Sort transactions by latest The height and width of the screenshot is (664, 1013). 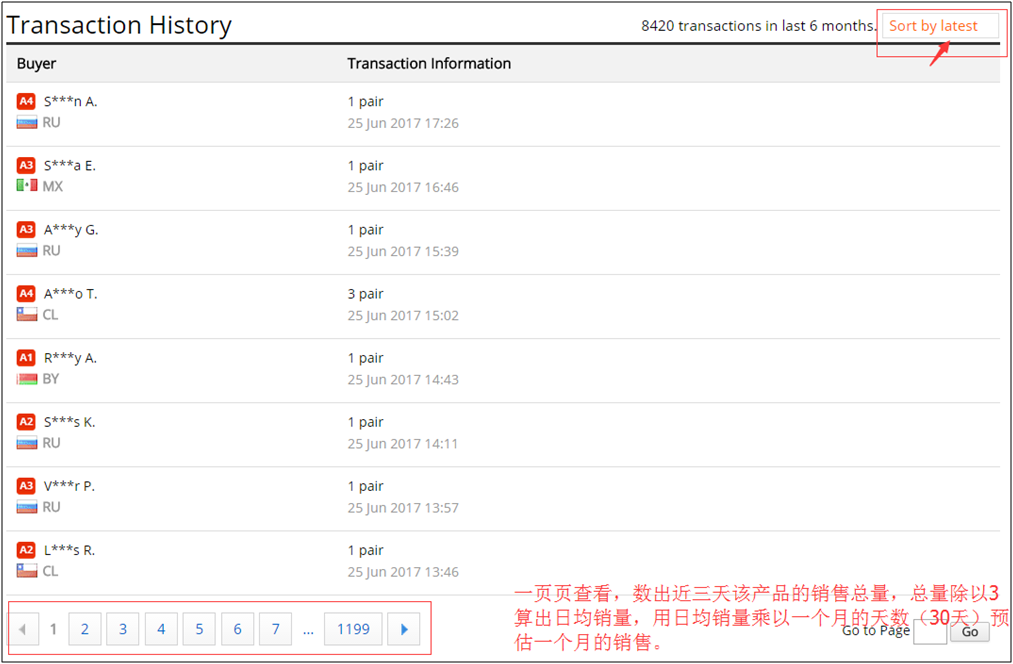(933, 26)
